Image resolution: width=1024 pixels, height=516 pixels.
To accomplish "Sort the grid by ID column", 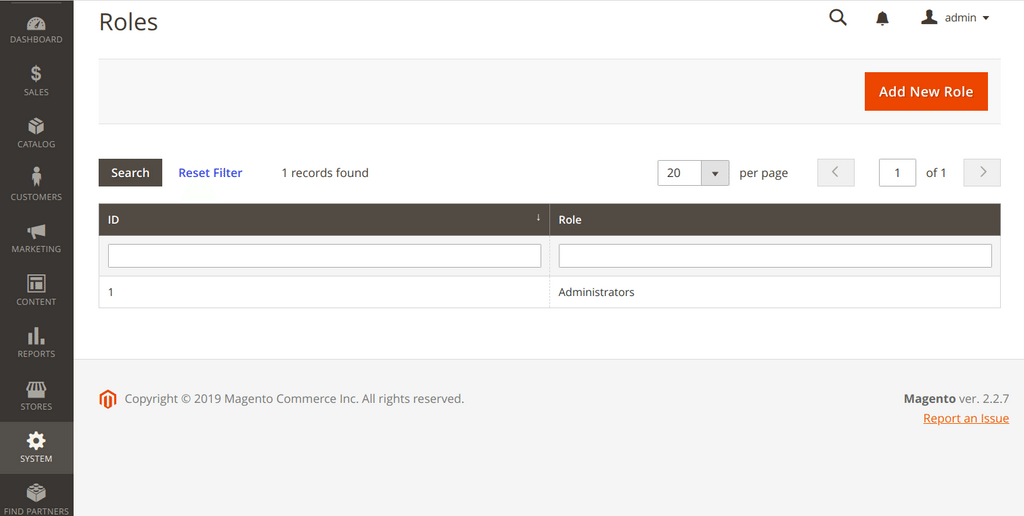I will coord(323,219).
